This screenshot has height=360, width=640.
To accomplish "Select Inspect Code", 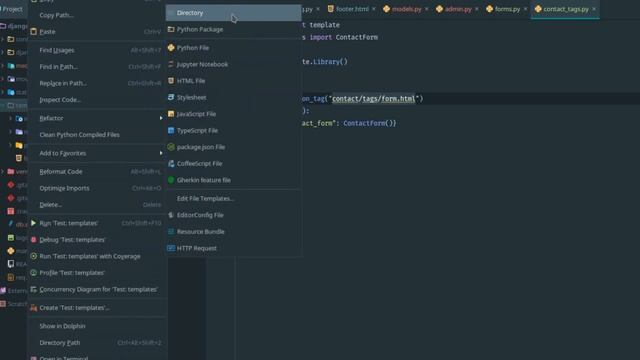I will (96, 100).
